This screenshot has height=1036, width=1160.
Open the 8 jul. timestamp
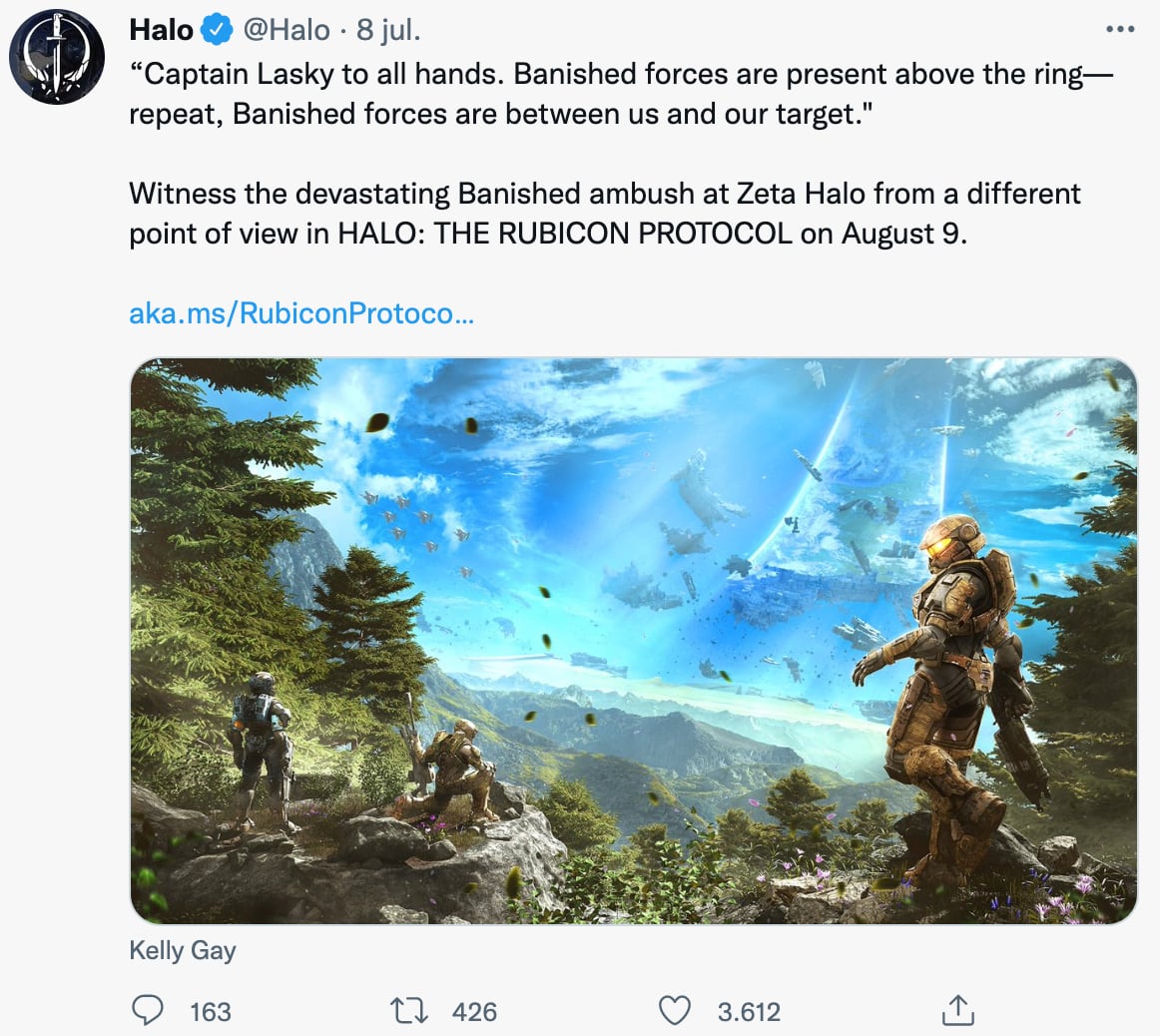pos(388,31)
